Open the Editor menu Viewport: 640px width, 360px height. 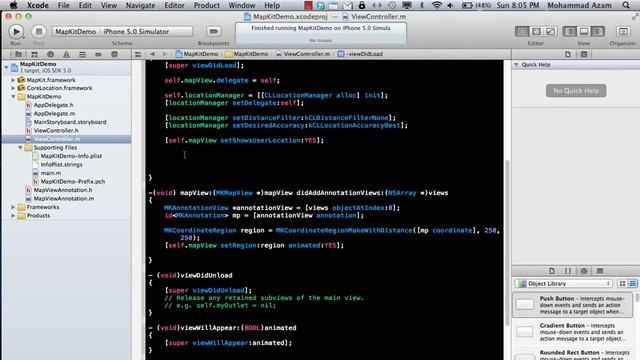[174, 5]
